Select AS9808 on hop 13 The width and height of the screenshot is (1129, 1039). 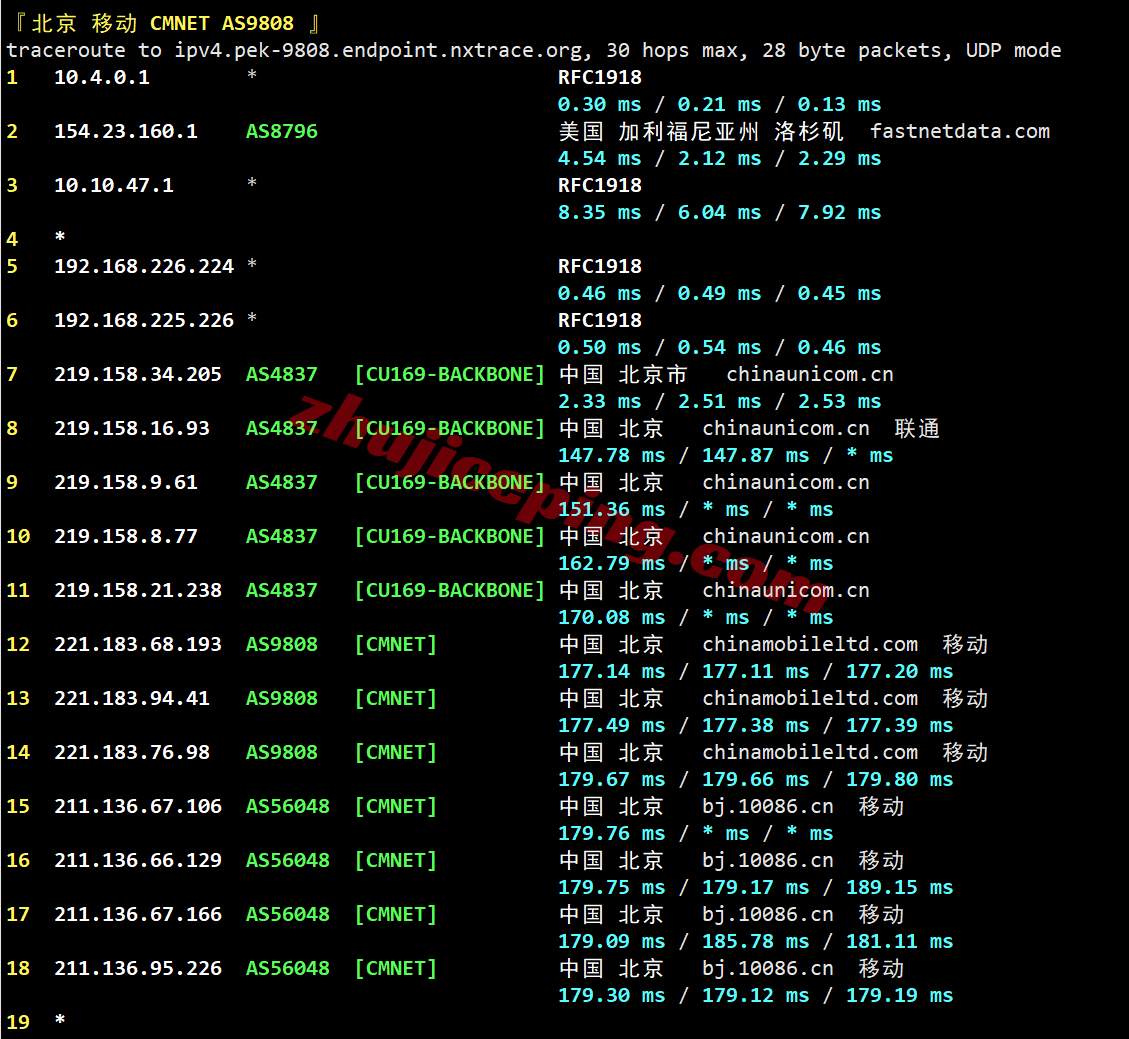pos(282,698)
